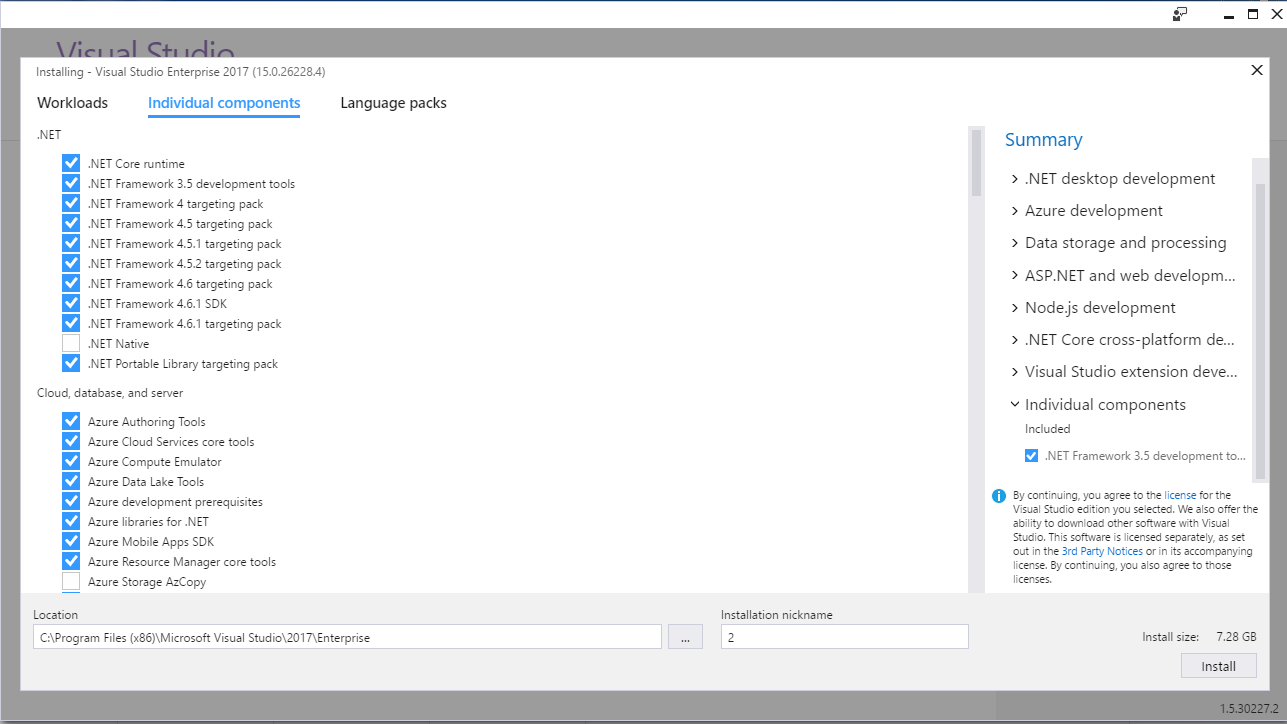Image resolution: width=1287 pixels, height=724 pixels.
Task: Disable Azure development prerequisites component
Action: coord(71,501)
